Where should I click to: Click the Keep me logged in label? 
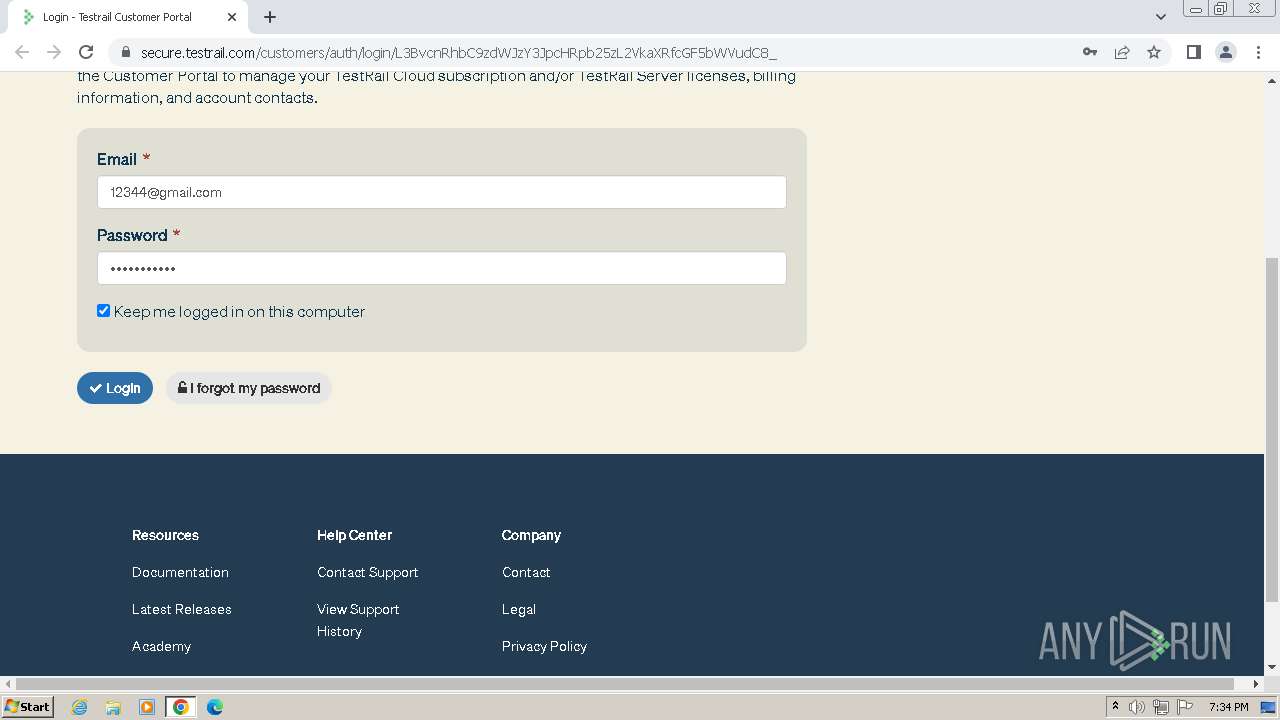pos(239,311)
